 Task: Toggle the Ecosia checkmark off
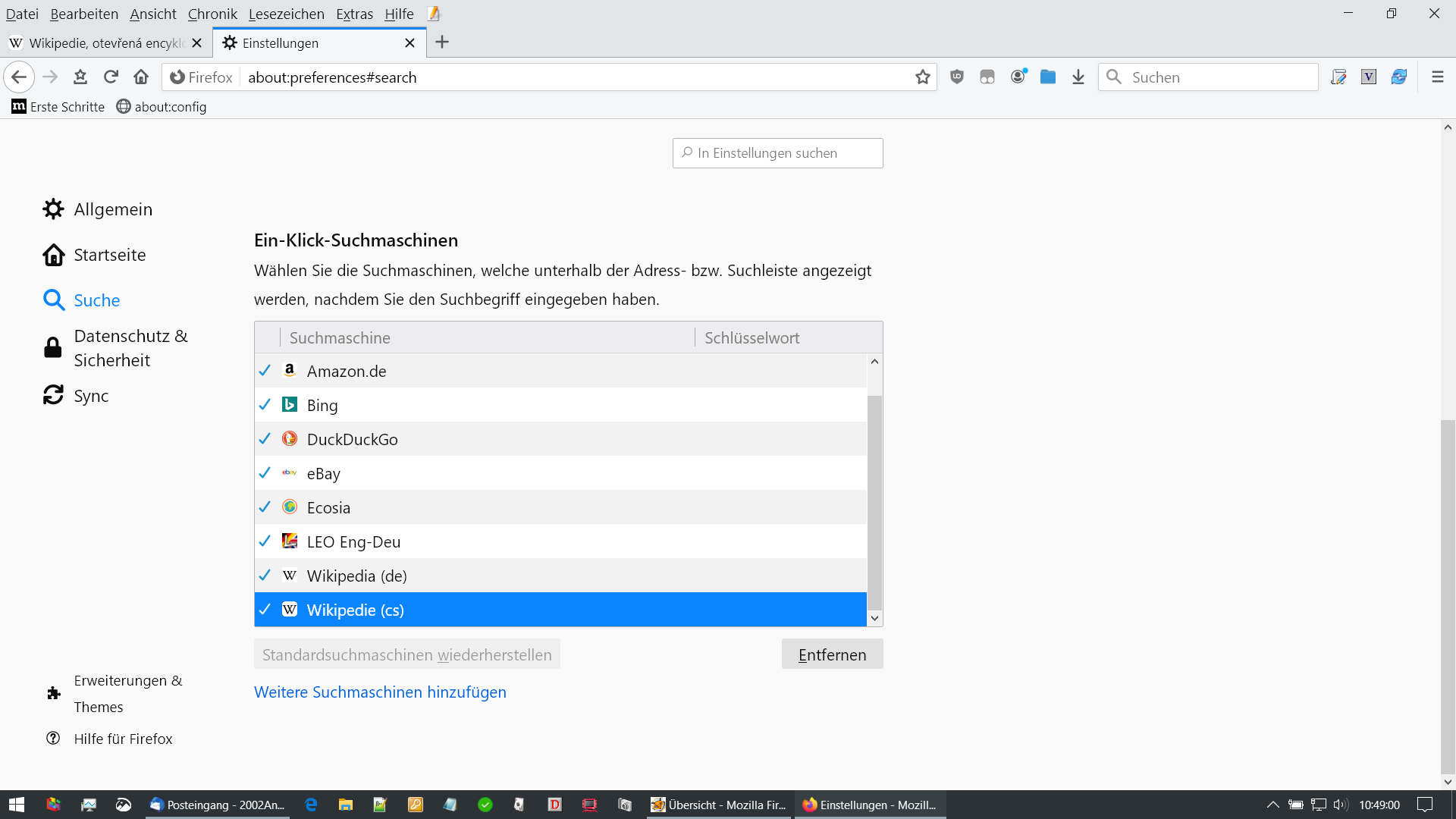tap(265, 507)
